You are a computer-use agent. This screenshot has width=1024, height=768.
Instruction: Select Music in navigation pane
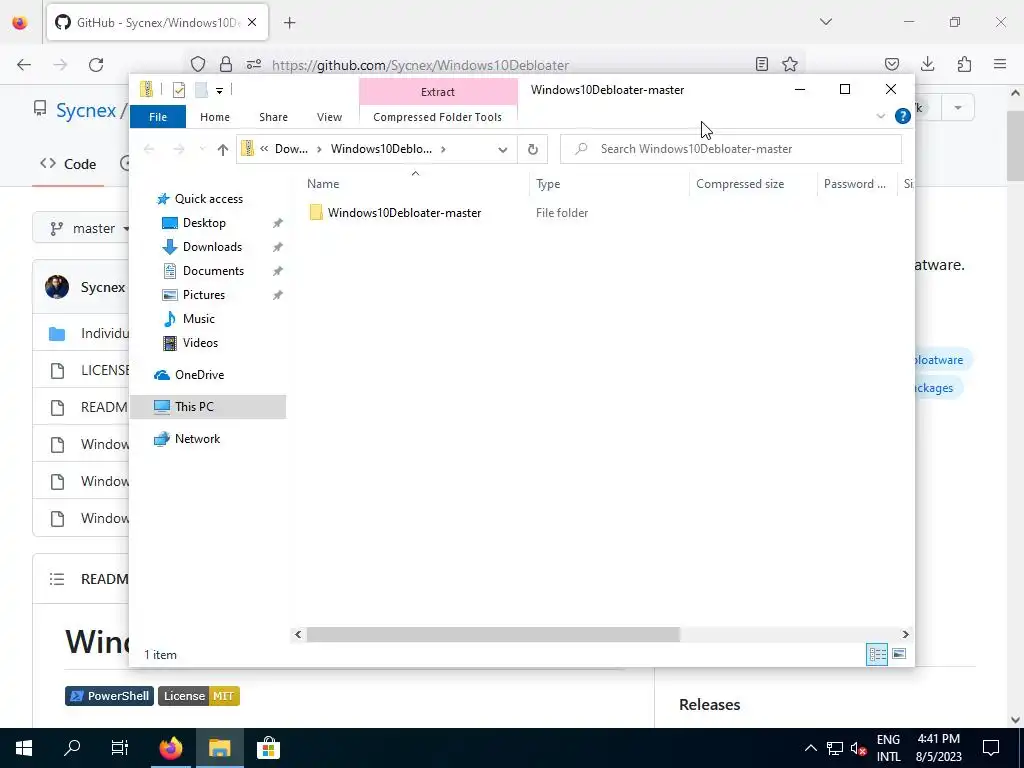(x=199, y=319)
